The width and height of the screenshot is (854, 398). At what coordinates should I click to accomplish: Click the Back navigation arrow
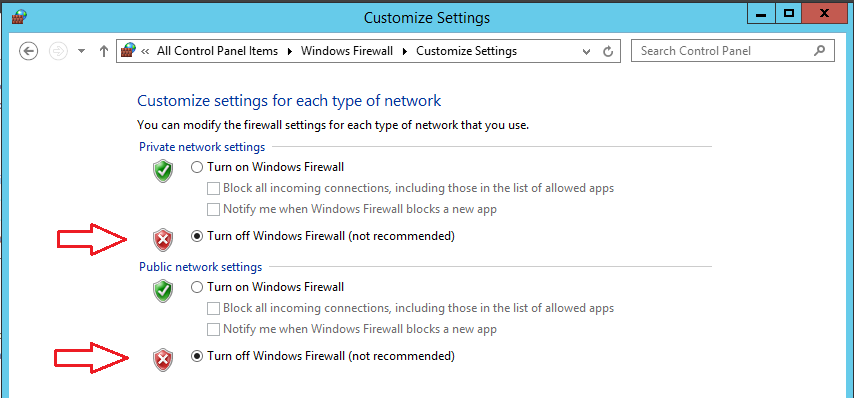coord(28,51)
